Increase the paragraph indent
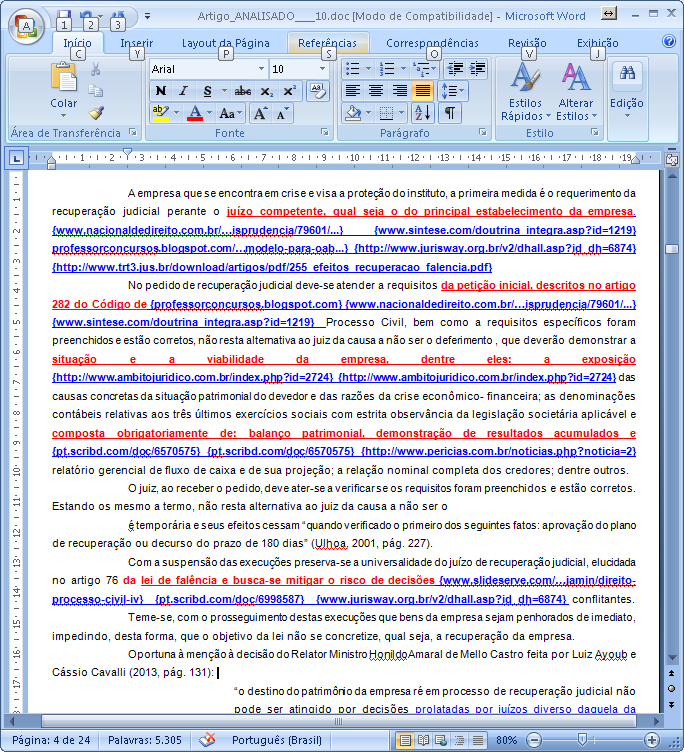The height and width of the screenshot is (752, 684). [x=477, y=69]
